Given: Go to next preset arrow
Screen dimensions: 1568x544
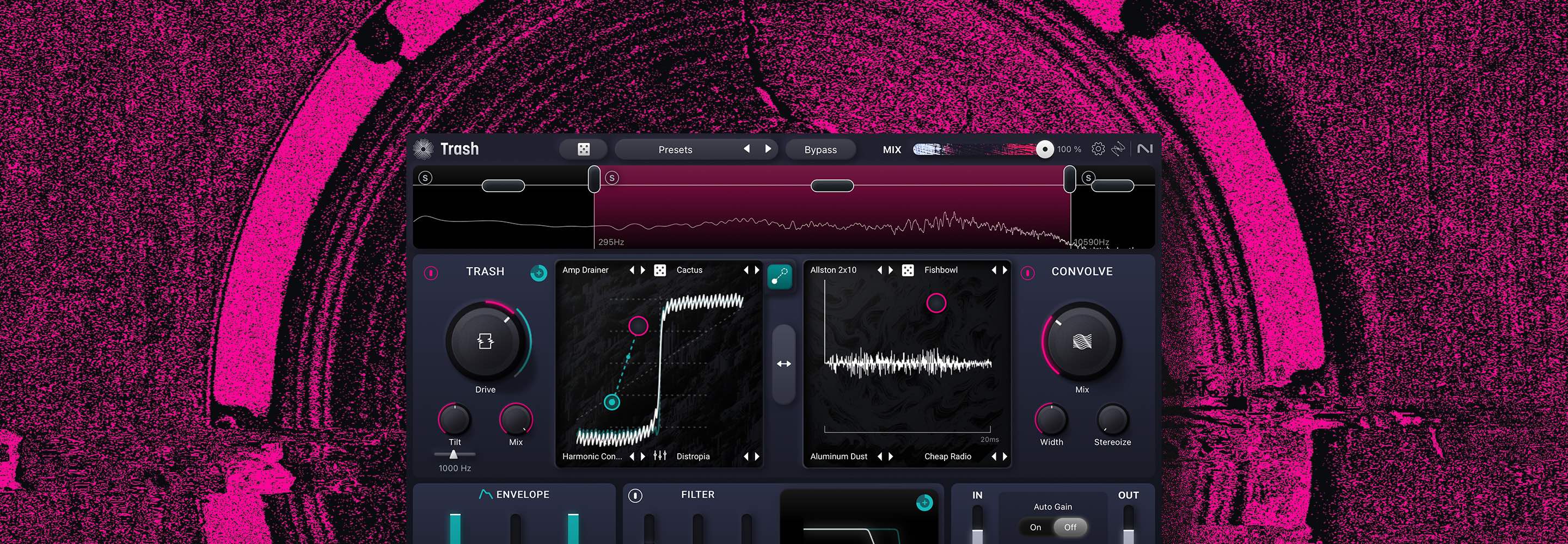Looking at the screenshot, I should click(768, 149).
